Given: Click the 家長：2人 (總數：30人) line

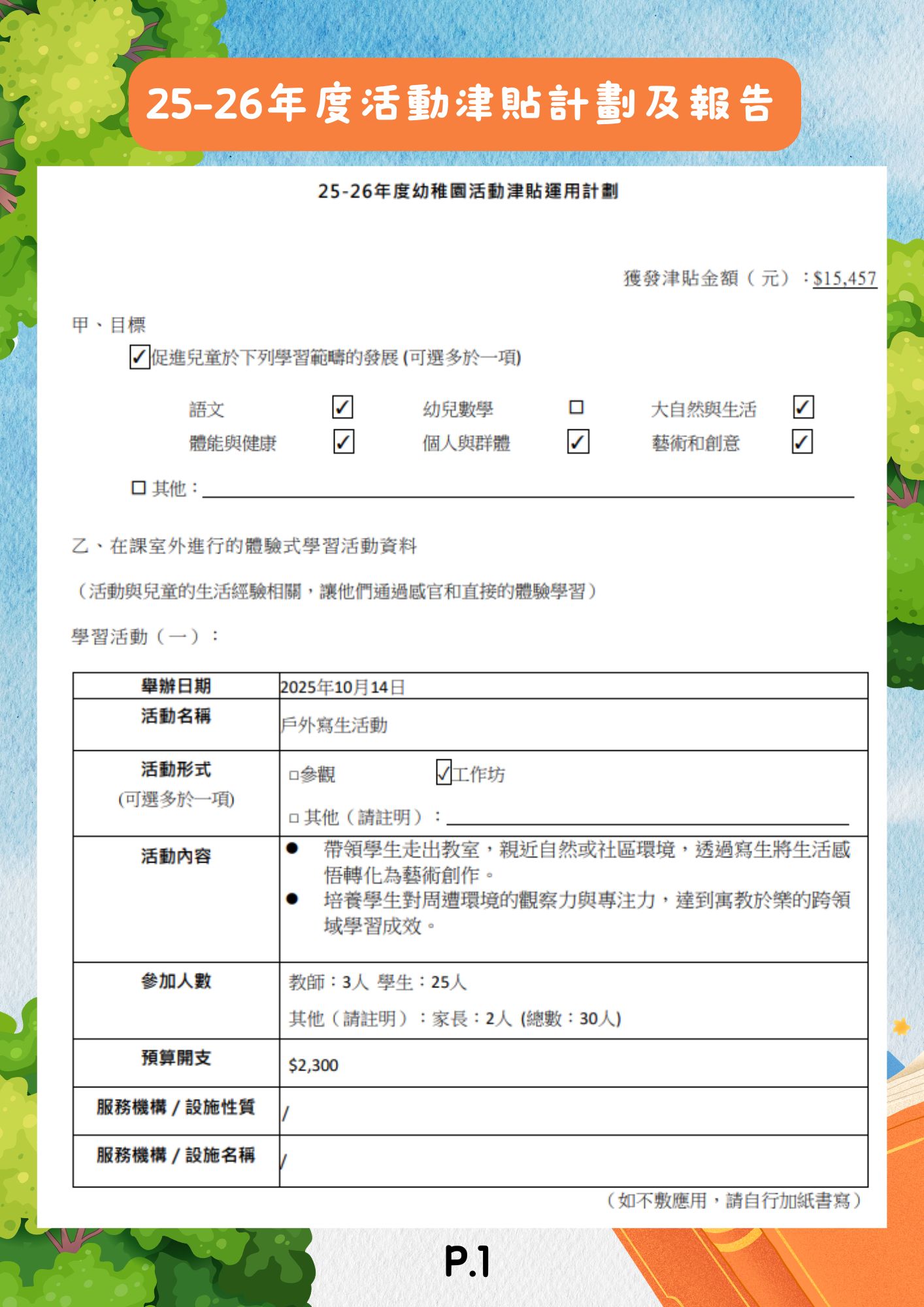Looking at the screenshot, I should click(527, 1019).
